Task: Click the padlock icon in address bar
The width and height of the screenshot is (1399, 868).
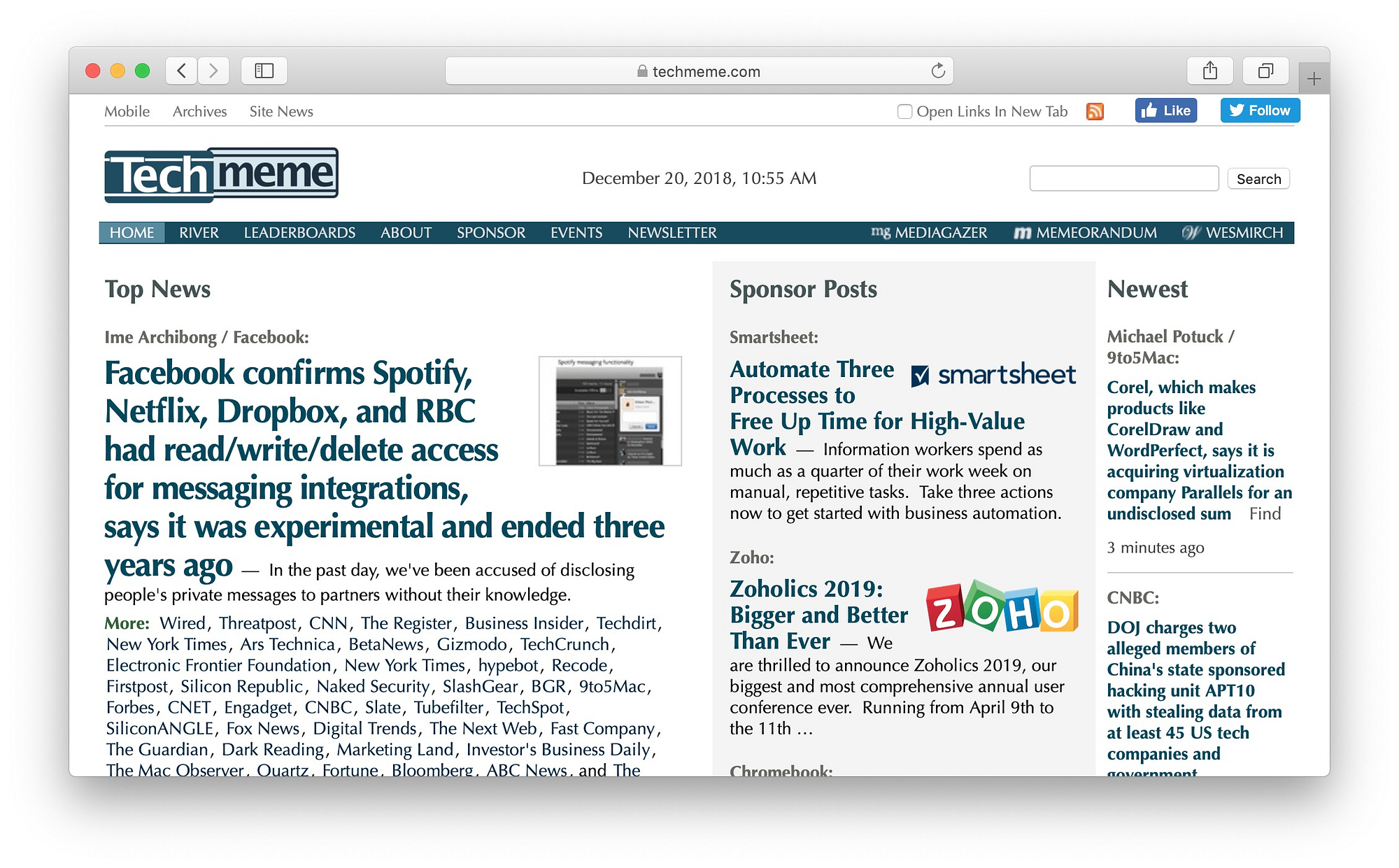Action: click(x=641, y=71)
